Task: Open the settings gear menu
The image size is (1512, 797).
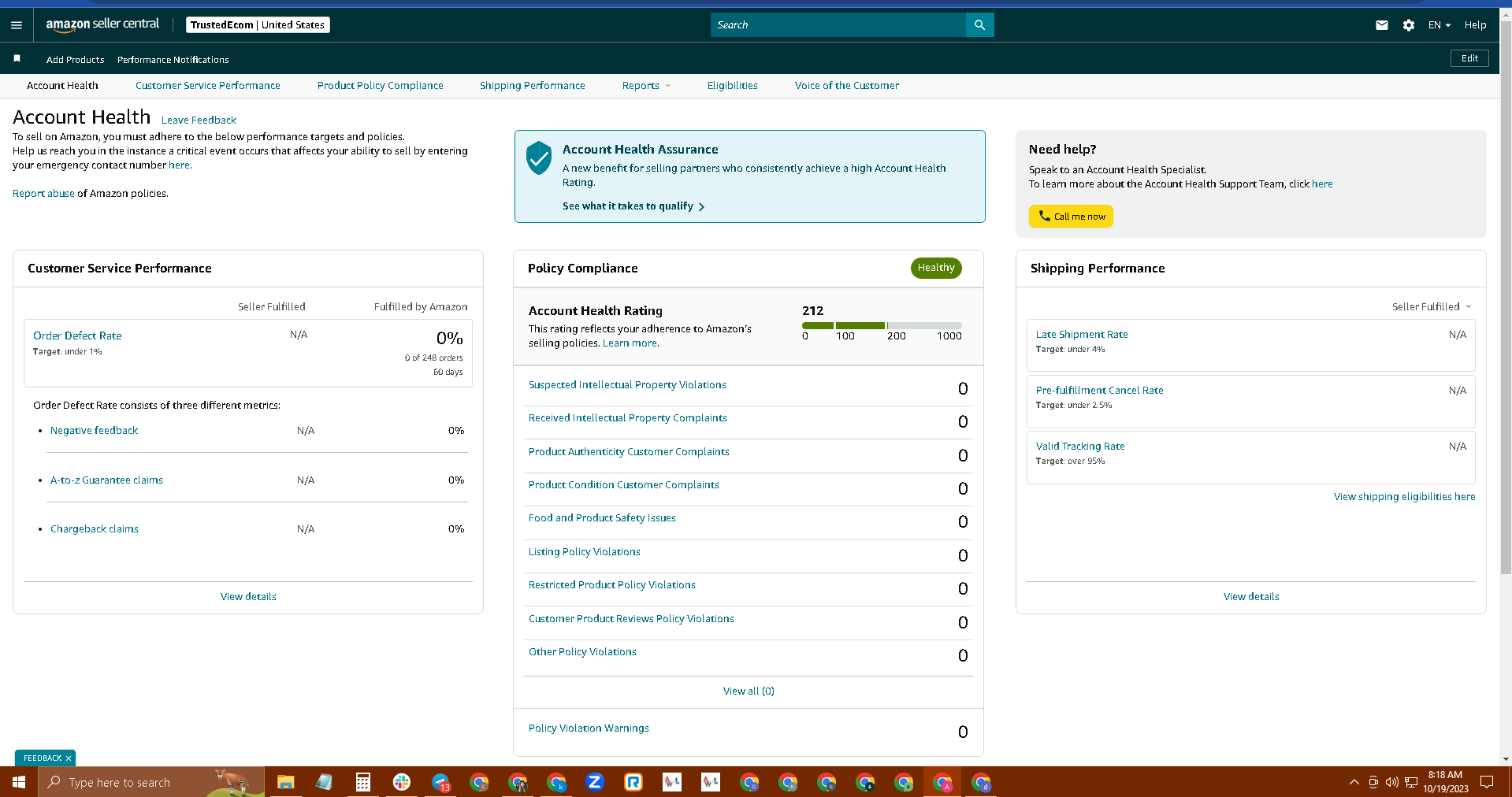Action: point(1409,25)
